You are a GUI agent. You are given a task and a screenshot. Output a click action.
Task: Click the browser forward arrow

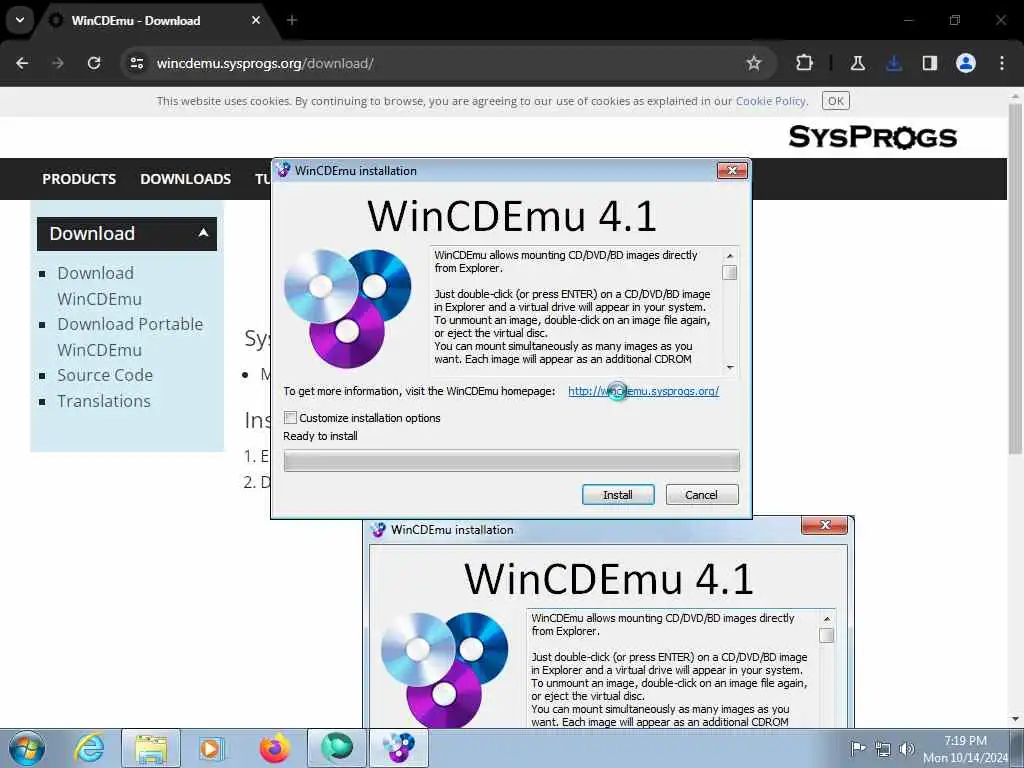click(x=58, y=63)
